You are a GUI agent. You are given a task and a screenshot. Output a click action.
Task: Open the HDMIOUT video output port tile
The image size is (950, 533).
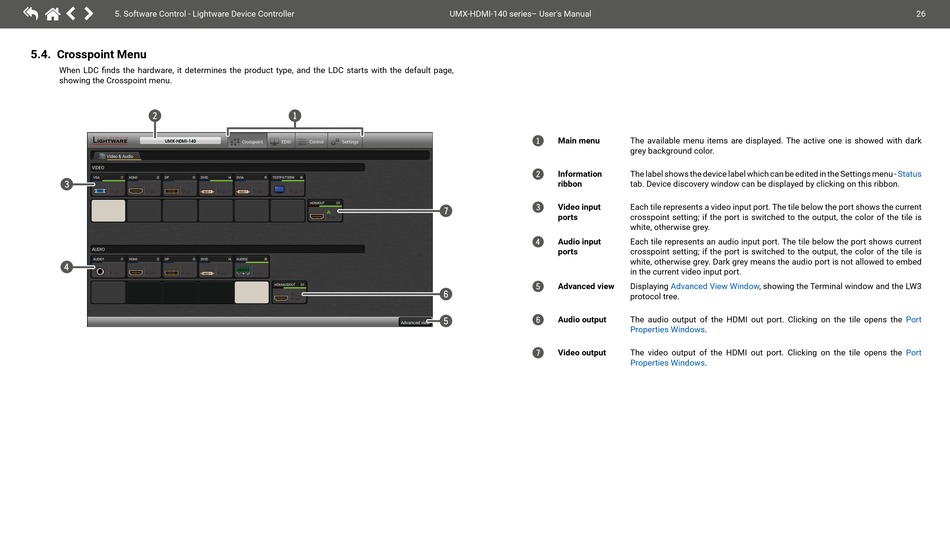click(325, 211)
